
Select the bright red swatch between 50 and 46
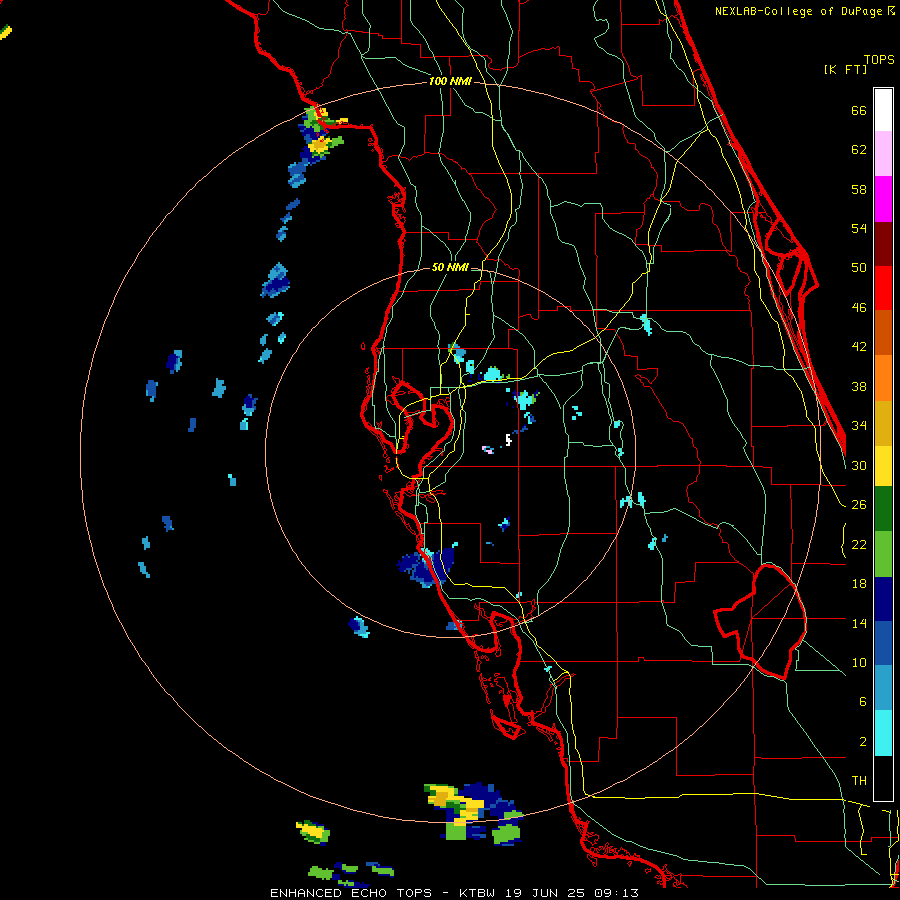coord(883,288)
